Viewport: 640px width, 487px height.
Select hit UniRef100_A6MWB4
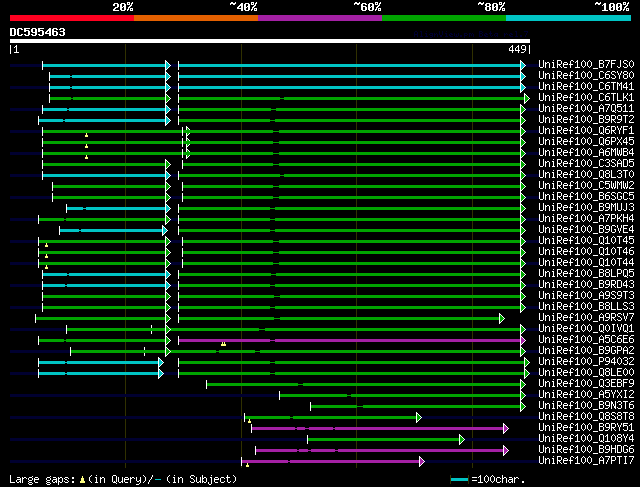point(586,153)
